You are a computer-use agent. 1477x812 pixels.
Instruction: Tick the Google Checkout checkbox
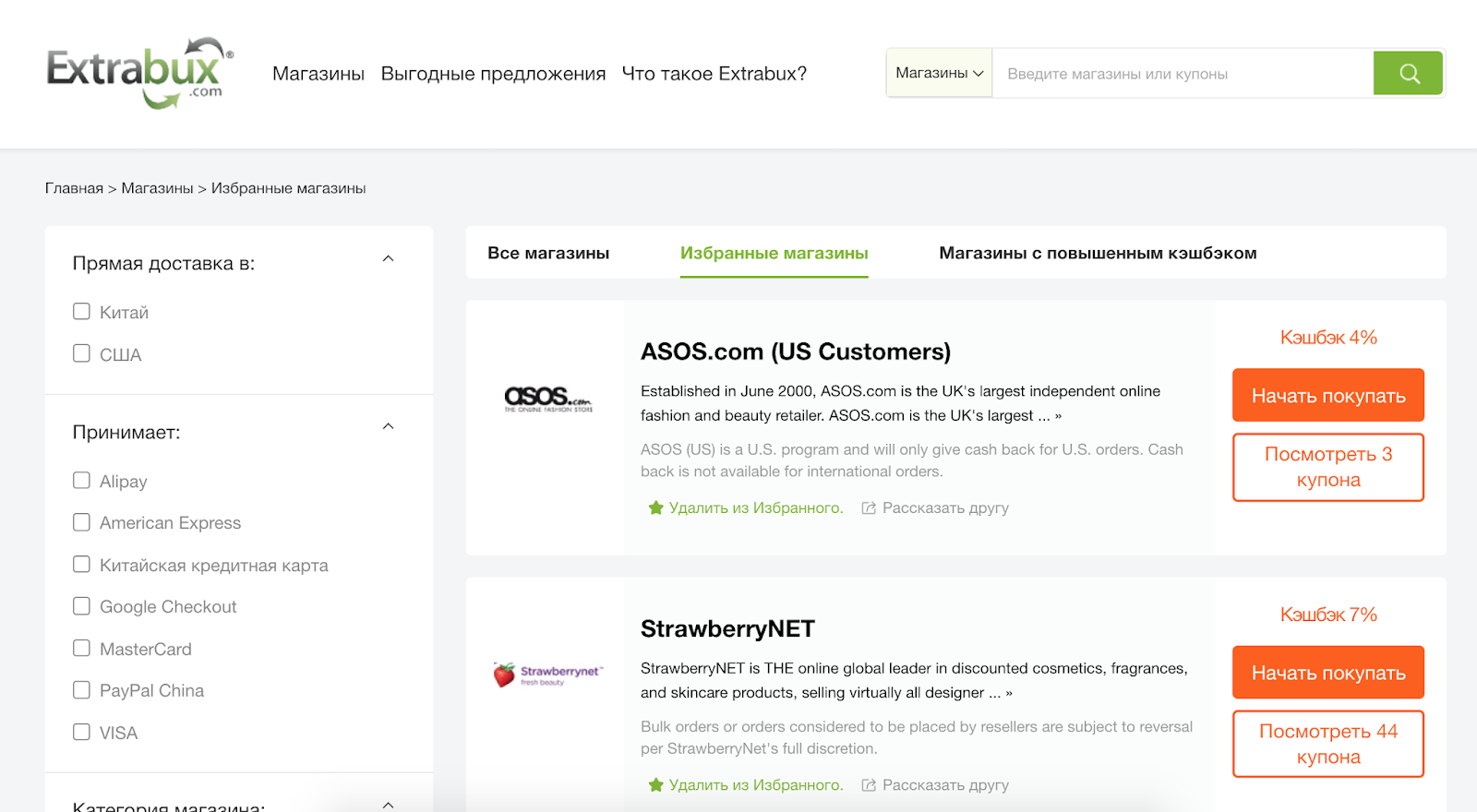81,606
